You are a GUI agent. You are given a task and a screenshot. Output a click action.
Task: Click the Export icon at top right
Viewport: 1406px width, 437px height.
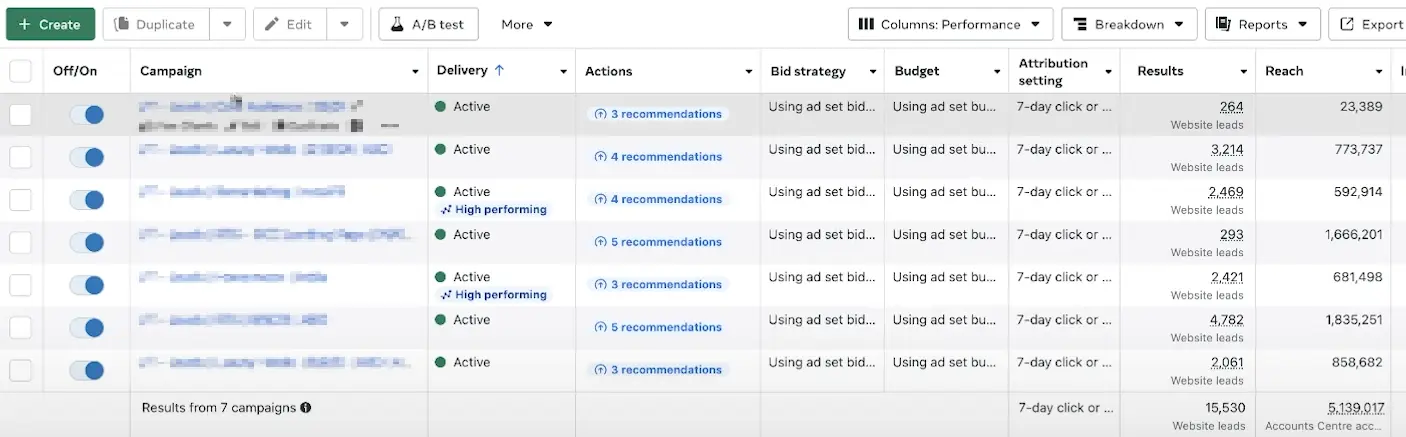(1347, 24)
